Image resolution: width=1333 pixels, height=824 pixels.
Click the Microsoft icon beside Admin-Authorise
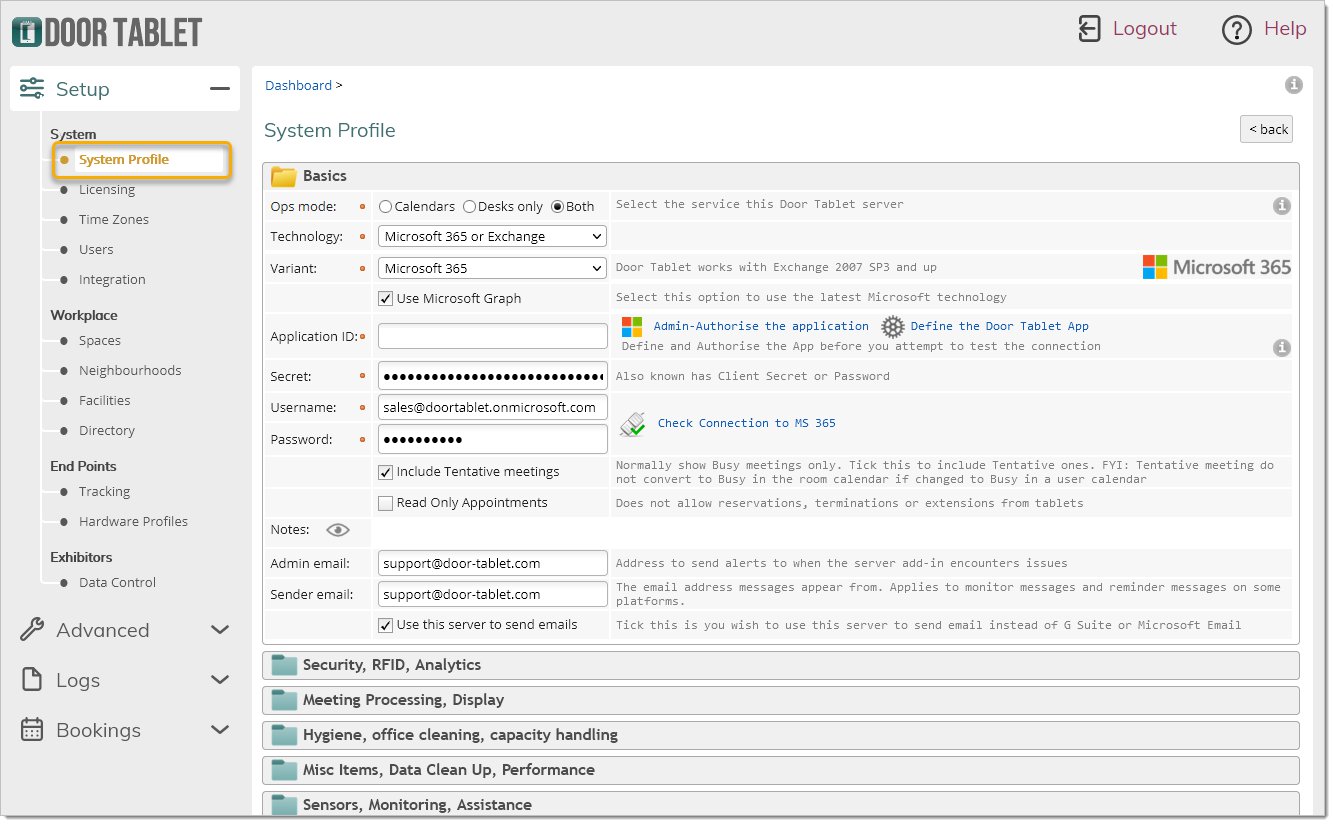(x=632, y=327)
